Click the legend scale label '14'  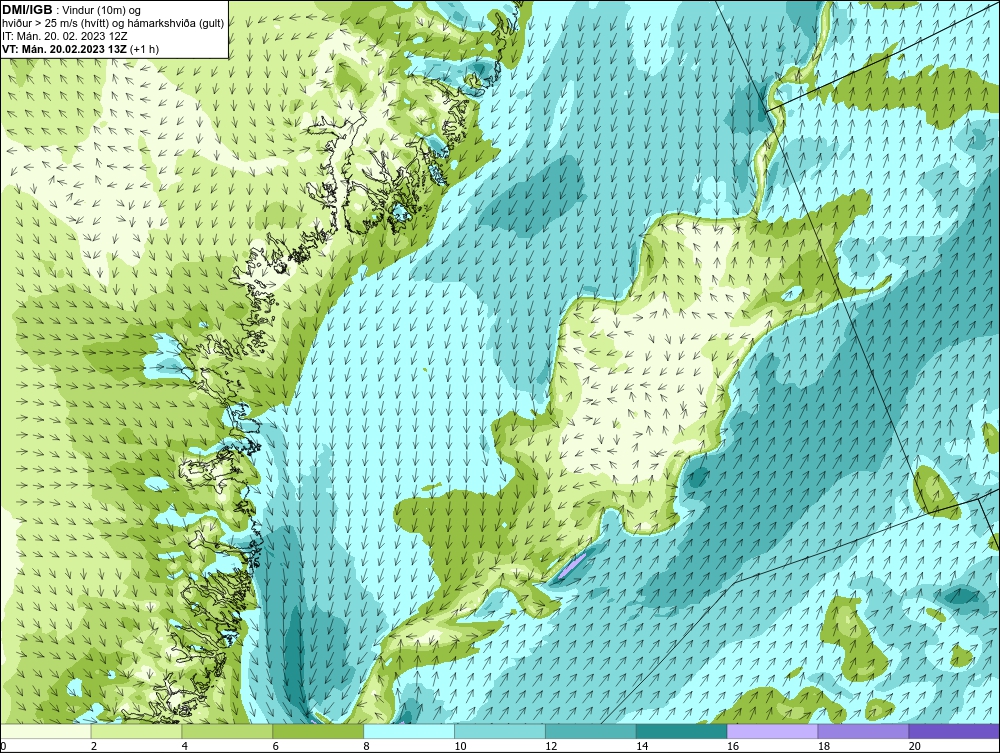click(x=642, y=746)
